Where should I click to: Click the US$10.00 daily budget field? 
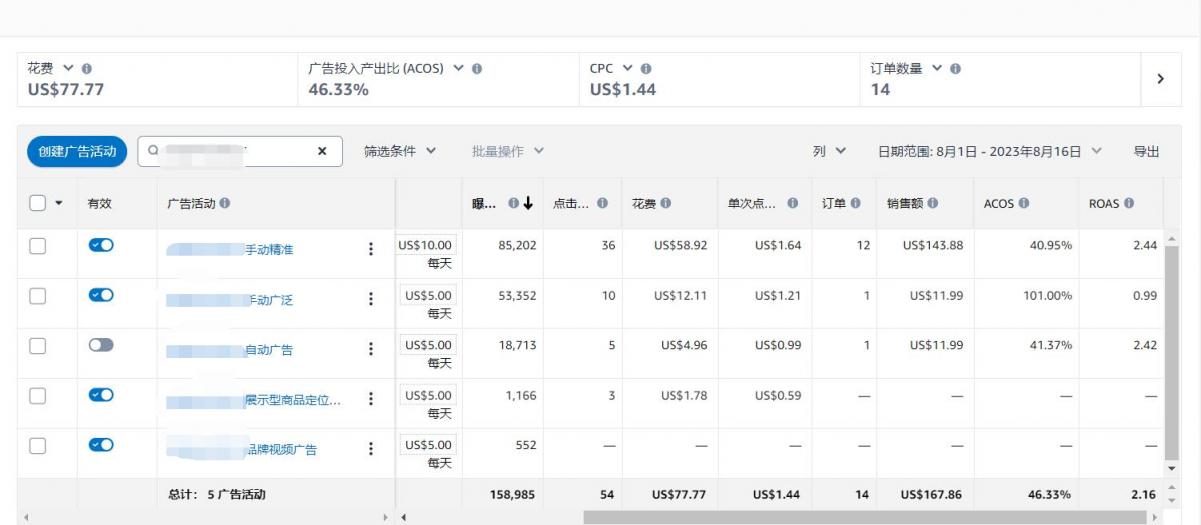click(x=426, y=245)
